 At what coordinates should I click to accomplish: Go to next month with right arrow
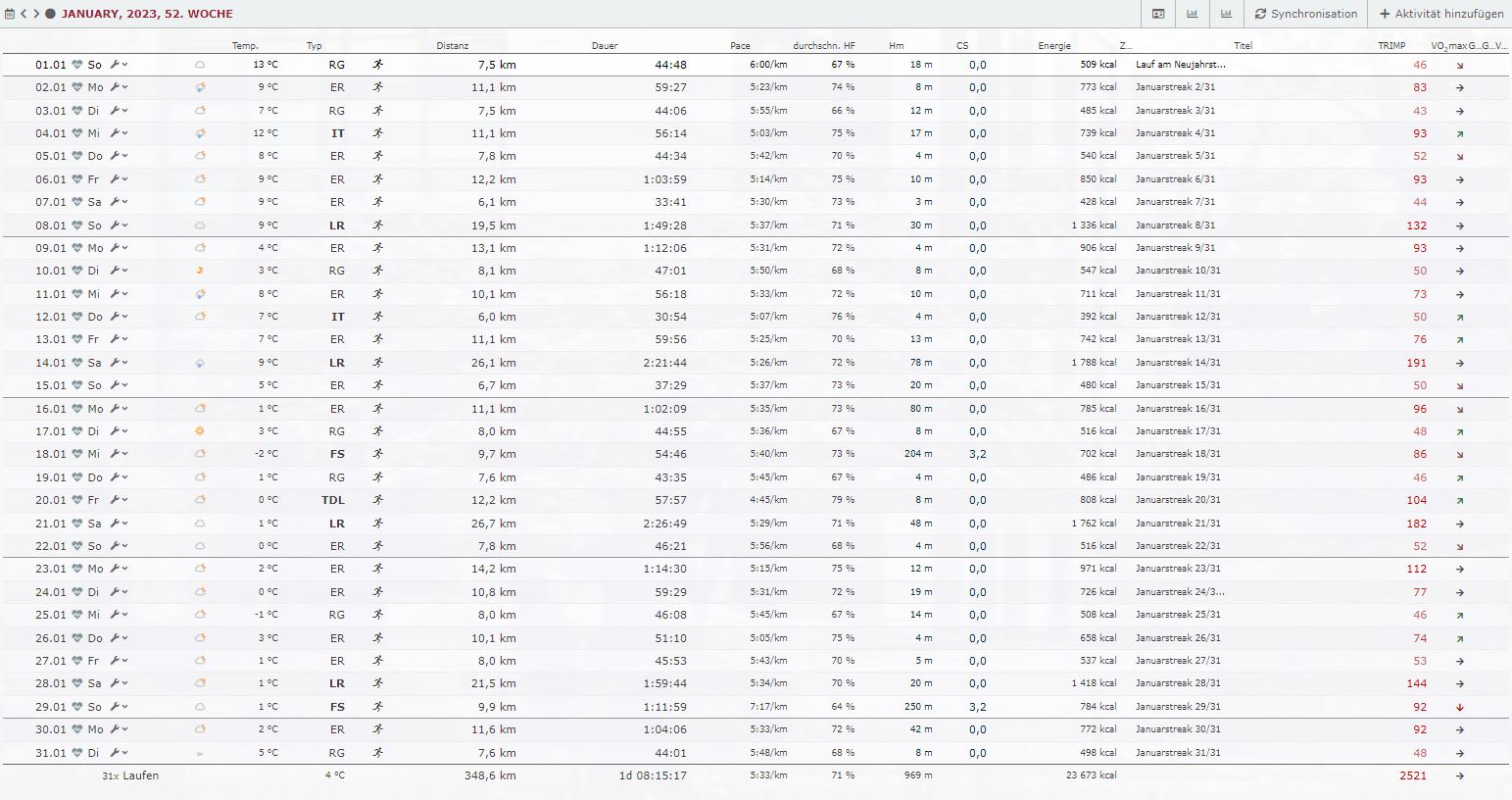tap(36, 14)
